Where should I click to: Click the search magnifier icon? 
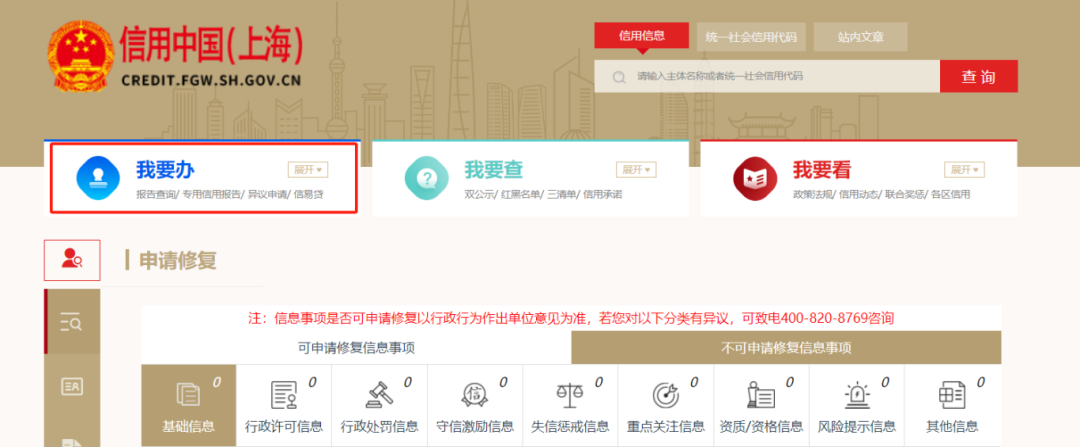pos(619,76)
